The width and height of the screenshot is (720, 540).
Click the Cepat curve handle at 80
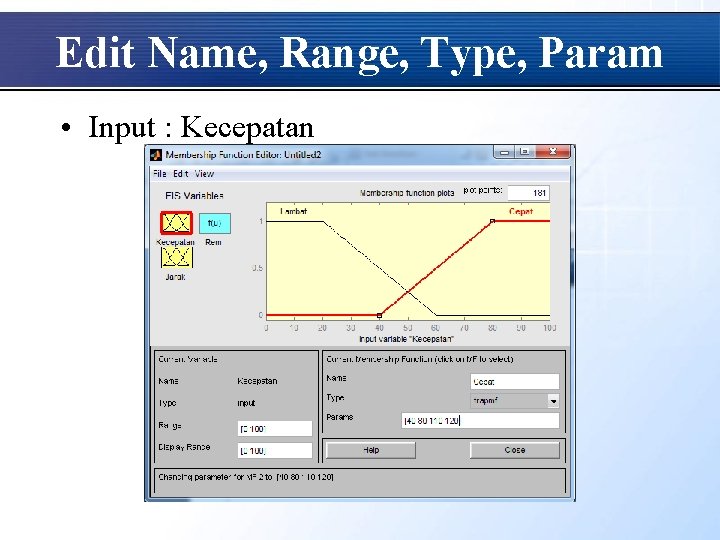pos(492,221)
